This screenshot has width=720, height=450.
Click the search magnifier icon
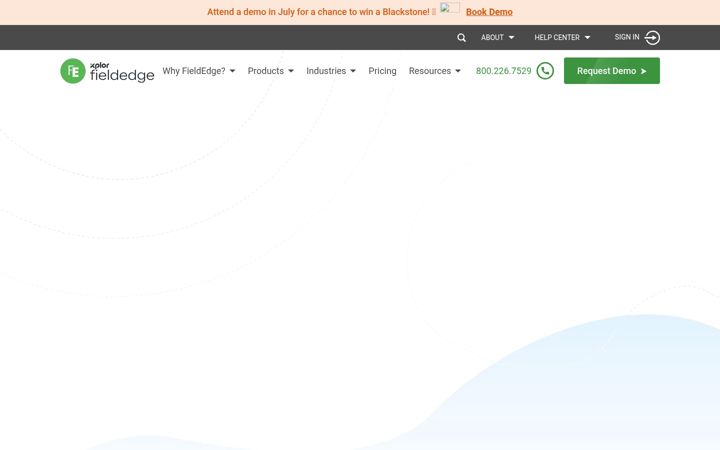(461, 38)
